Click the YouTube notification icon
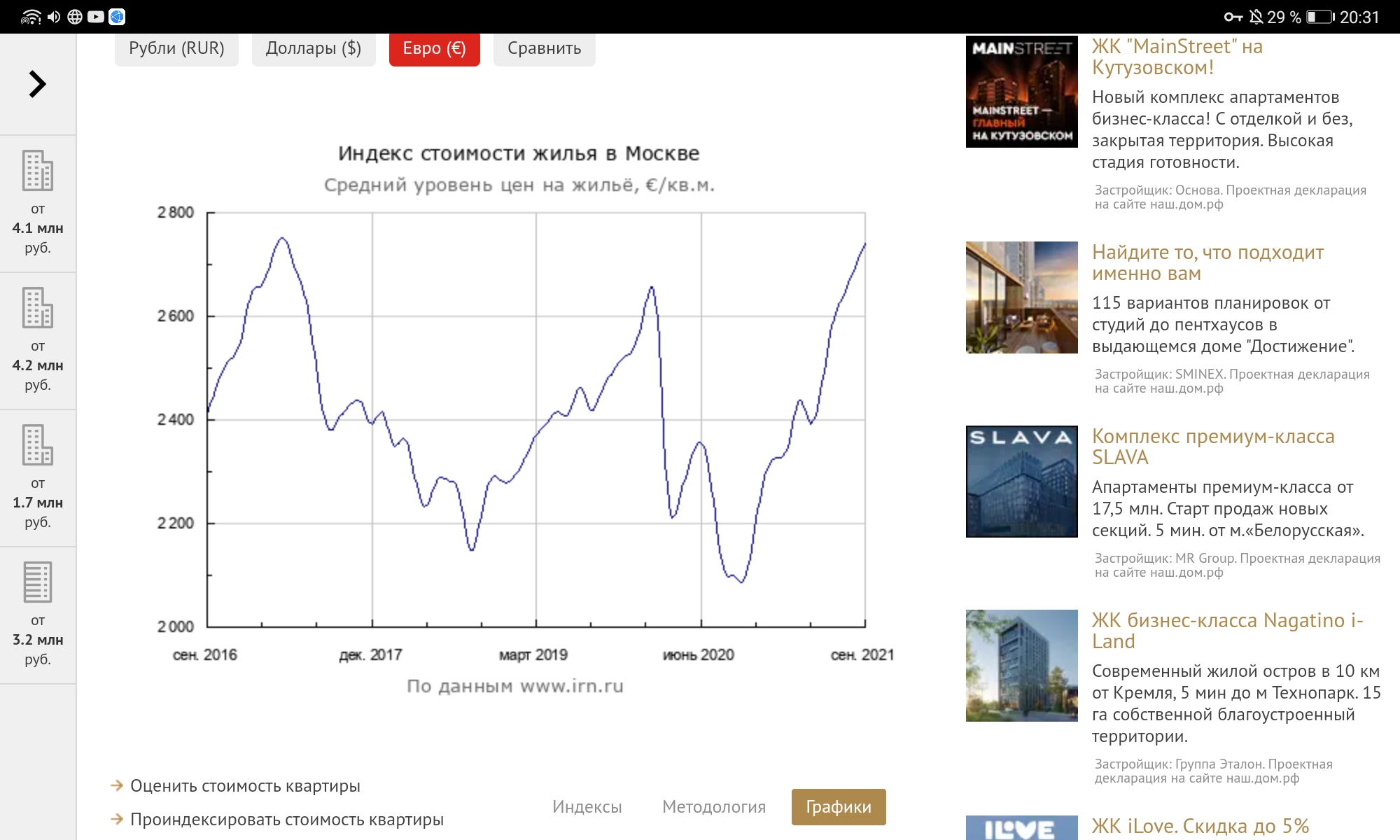The width and height of the screenshot is (1400, 840). tap(96, 17)
